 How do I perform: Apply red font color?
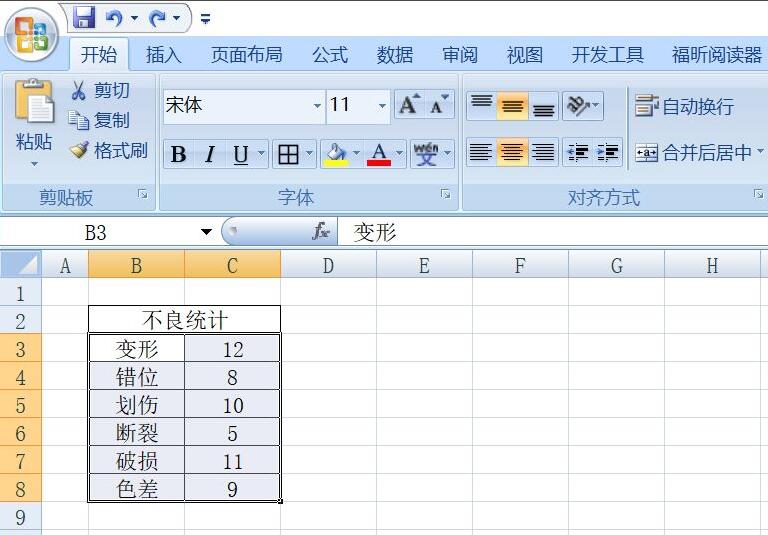click(x=379, y=154)
